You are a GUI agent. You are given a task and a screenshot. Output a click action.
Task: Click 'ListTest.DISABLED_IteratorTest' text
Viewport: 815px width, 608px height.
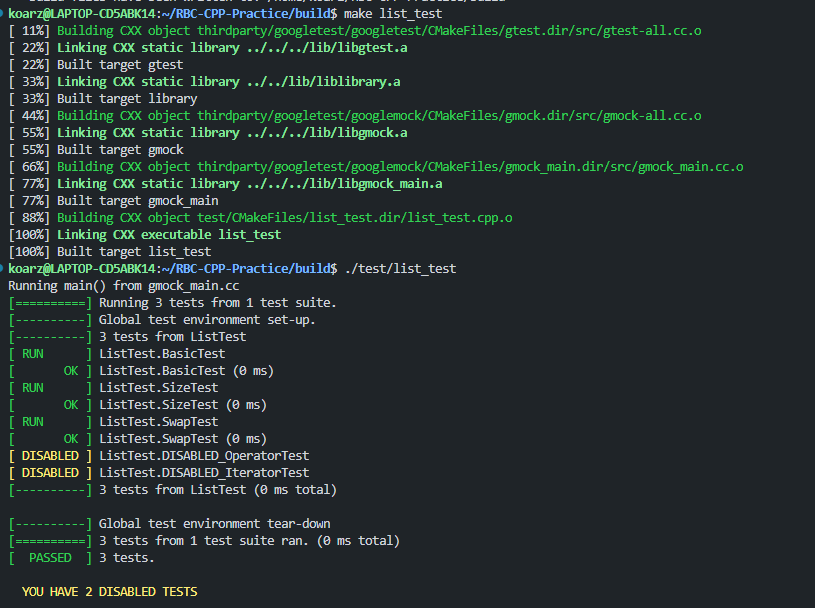[x=204, y=473]
